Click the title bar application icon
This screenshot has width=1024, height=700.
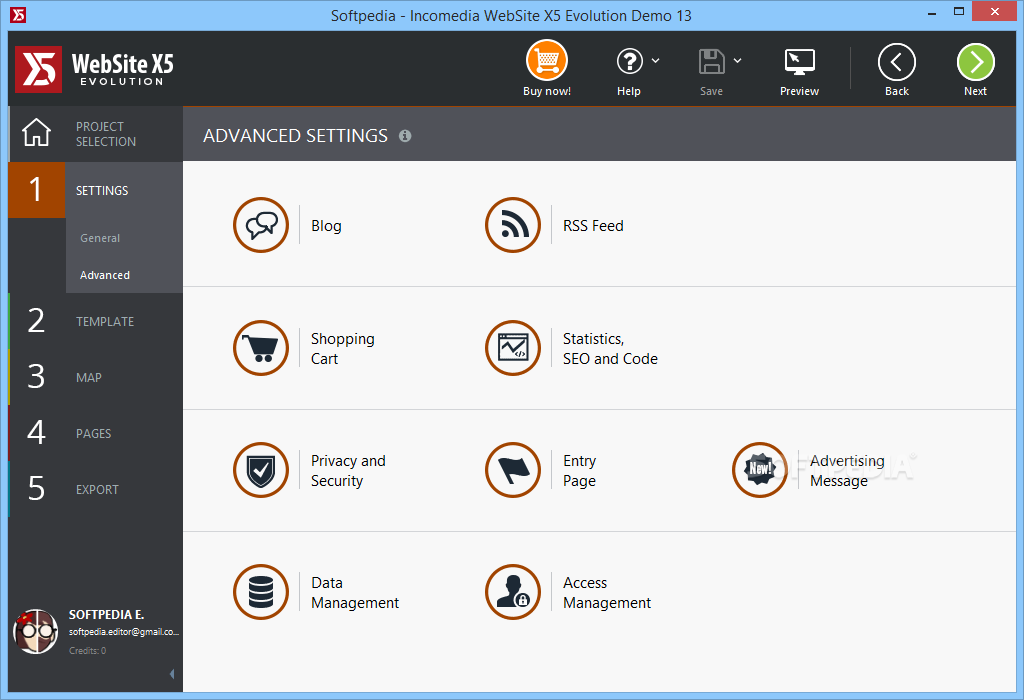tap(18, 14)
